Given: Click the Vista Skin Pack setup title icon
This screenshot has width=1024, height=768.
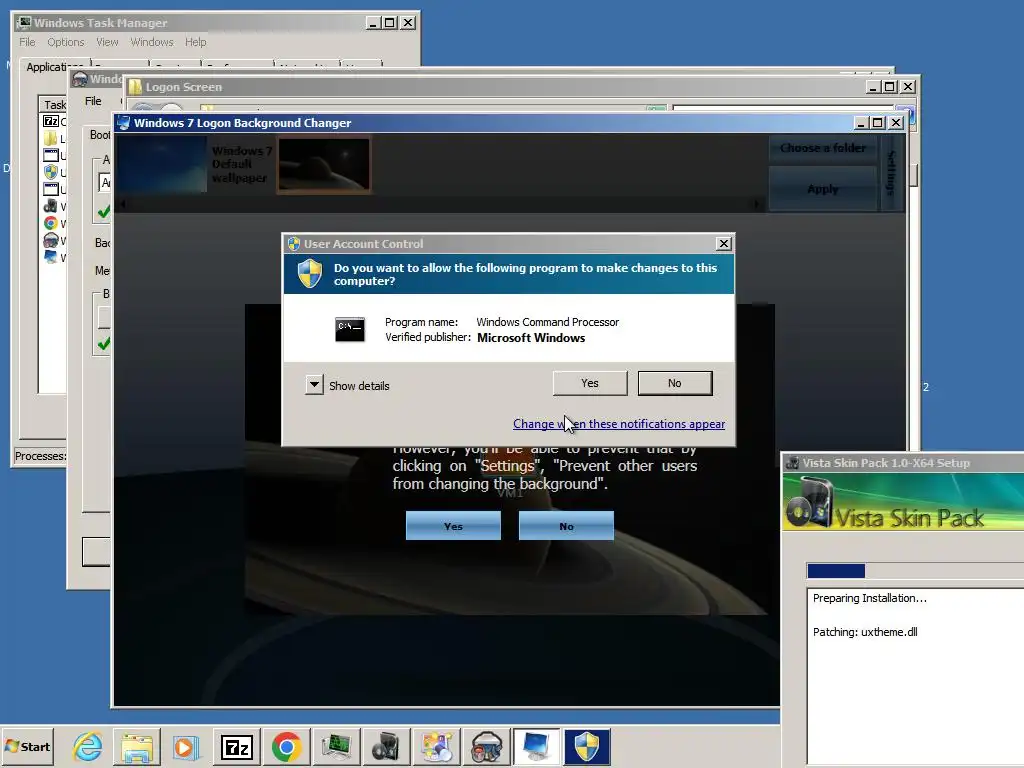Looking at the screenshot, I should [x=792, y=463].
